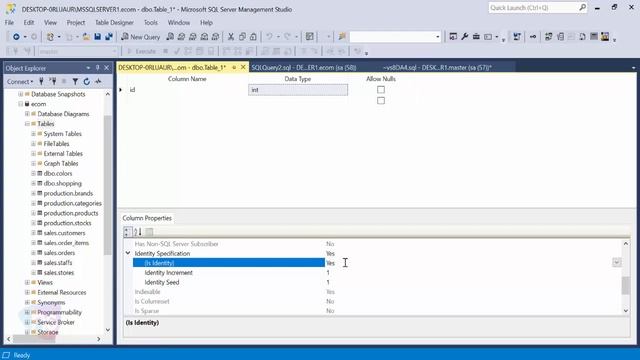Open the (Is Identity) value dropdown arrow
The image size is (640, 360).
pos(616,262)
